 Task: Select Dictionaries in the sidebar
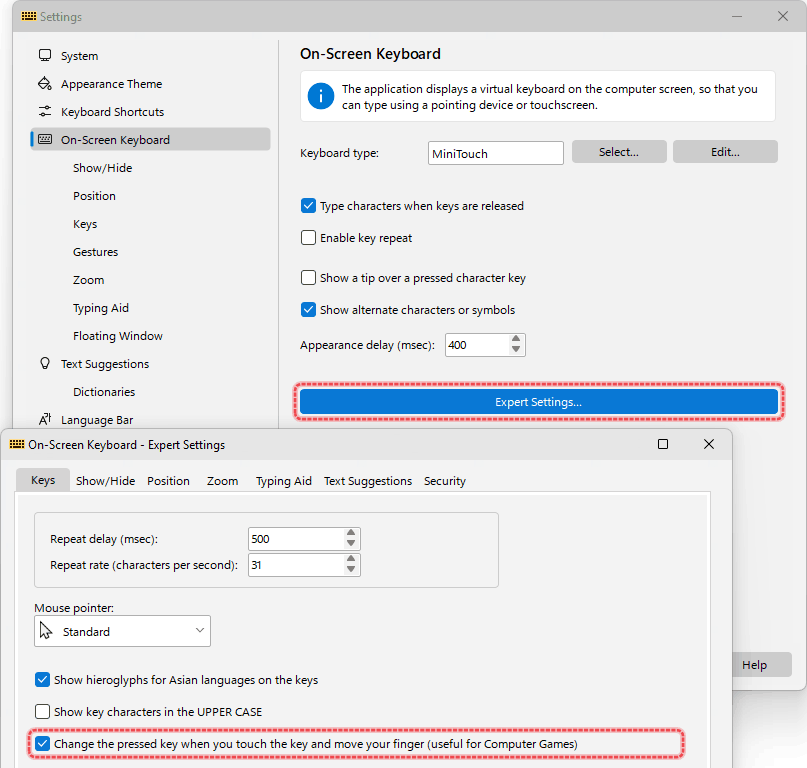point(104,392)
